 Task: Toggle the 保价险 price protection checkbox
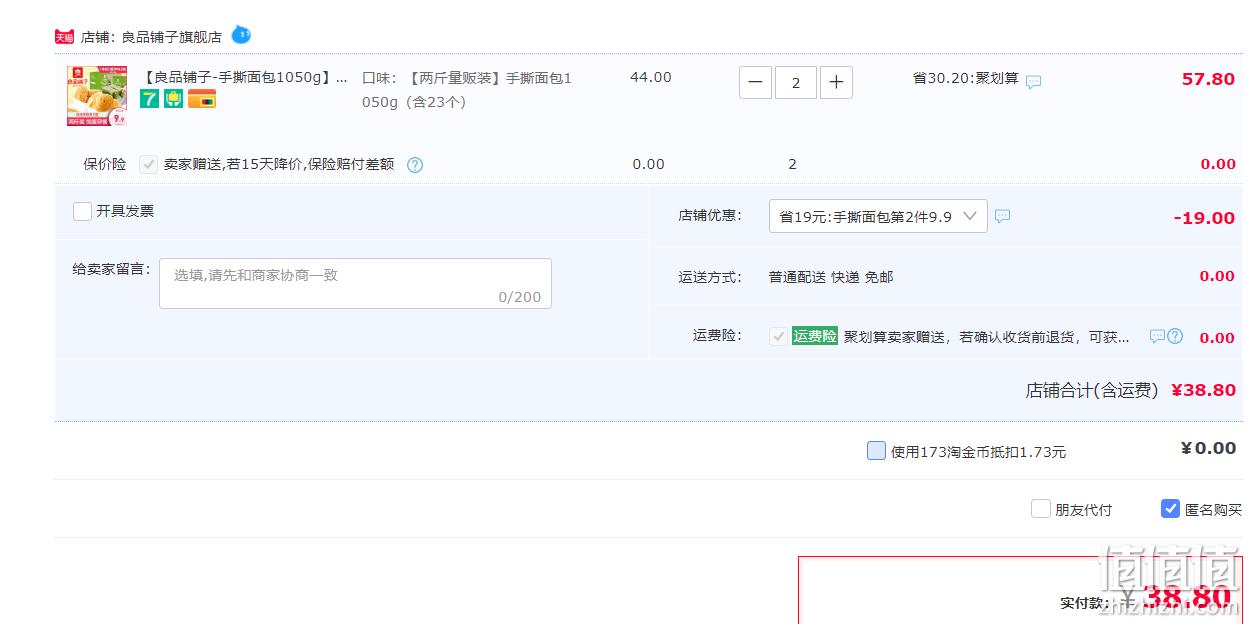148,164
